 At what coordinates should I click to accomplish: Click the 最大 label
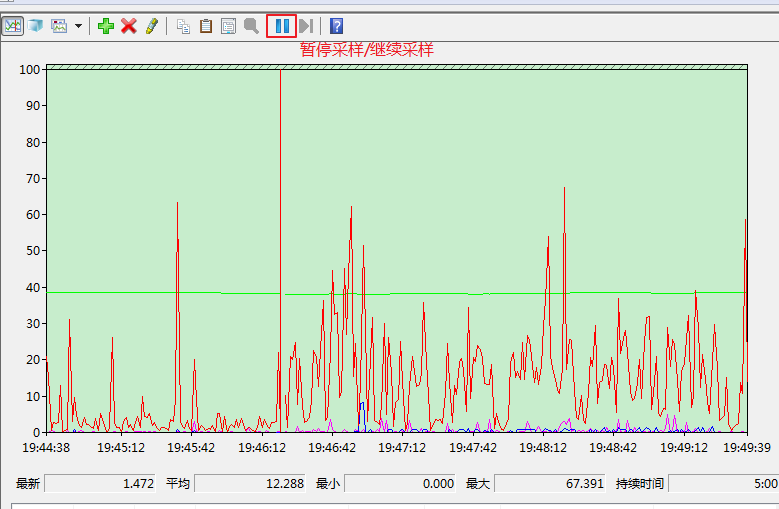(x=478, y=484)
